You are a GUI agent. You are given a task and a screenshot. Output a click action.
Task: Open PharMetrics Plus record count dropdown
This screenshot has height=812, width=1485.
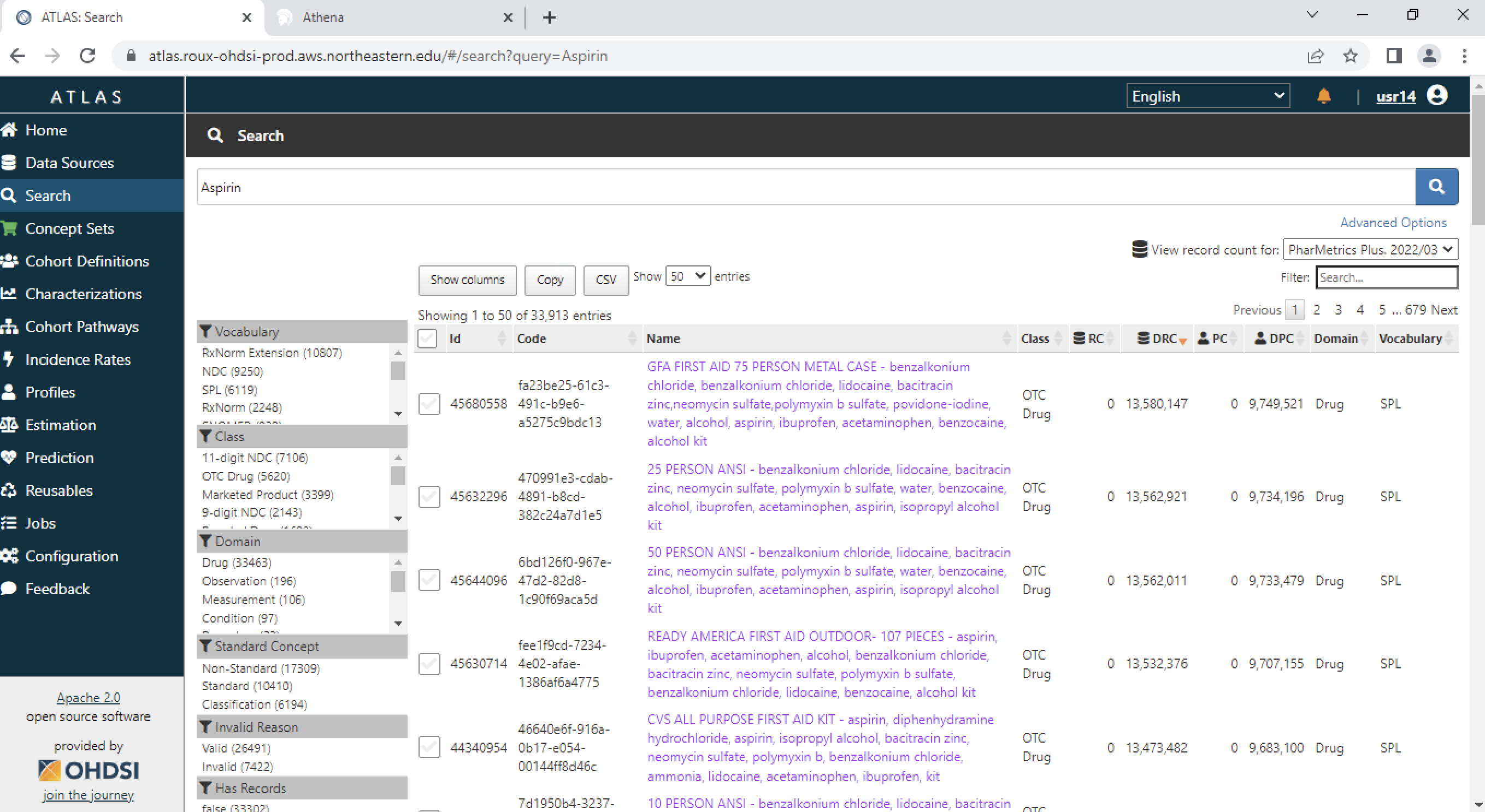(x=1370, y=250)
